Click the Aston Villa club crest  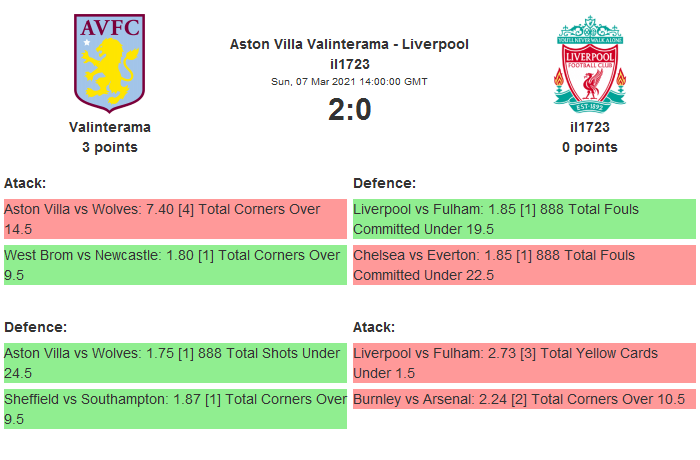(109, 62)
